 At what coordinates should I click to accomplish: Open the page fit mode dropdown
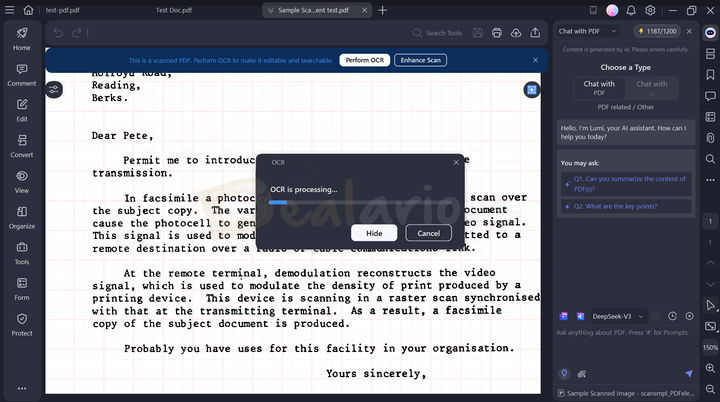(710, 326)
